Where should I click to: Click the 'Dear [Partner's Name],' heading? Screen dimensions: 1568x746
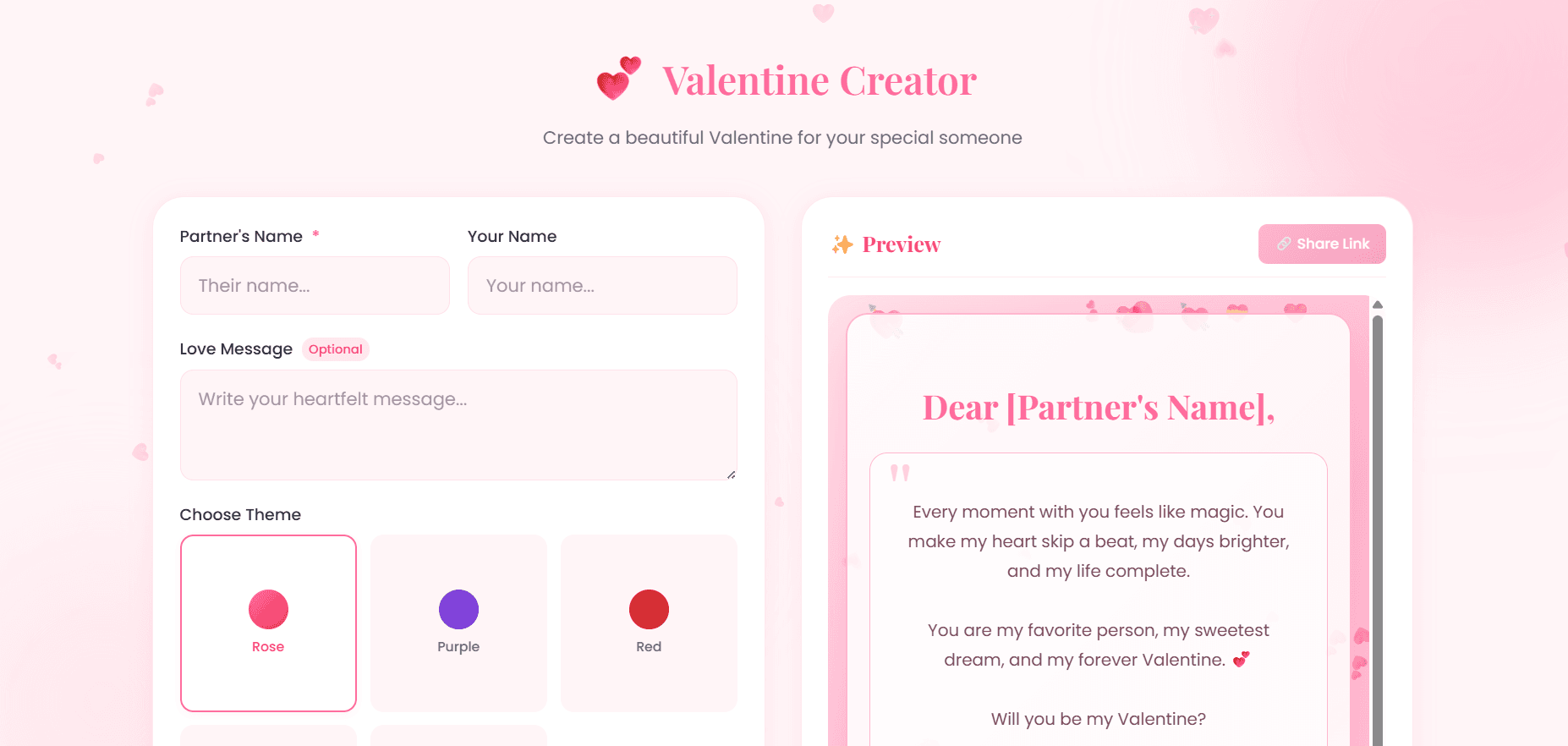click(x=1098, y=408)
